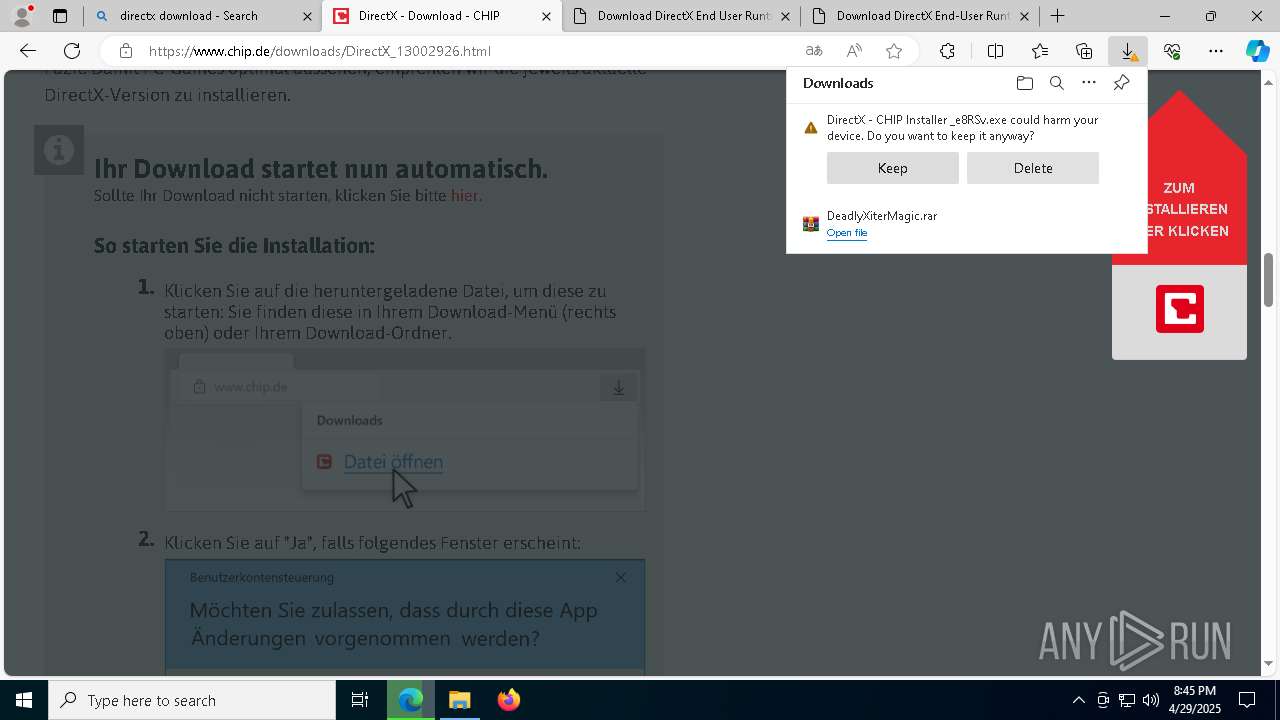Keep the DirectX CHIP Installer download

892,168
